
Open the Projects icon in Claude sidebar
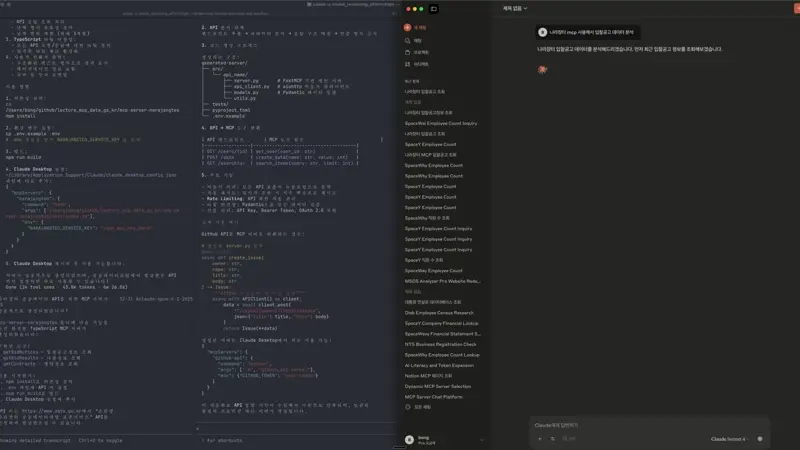tap(407, 52)
